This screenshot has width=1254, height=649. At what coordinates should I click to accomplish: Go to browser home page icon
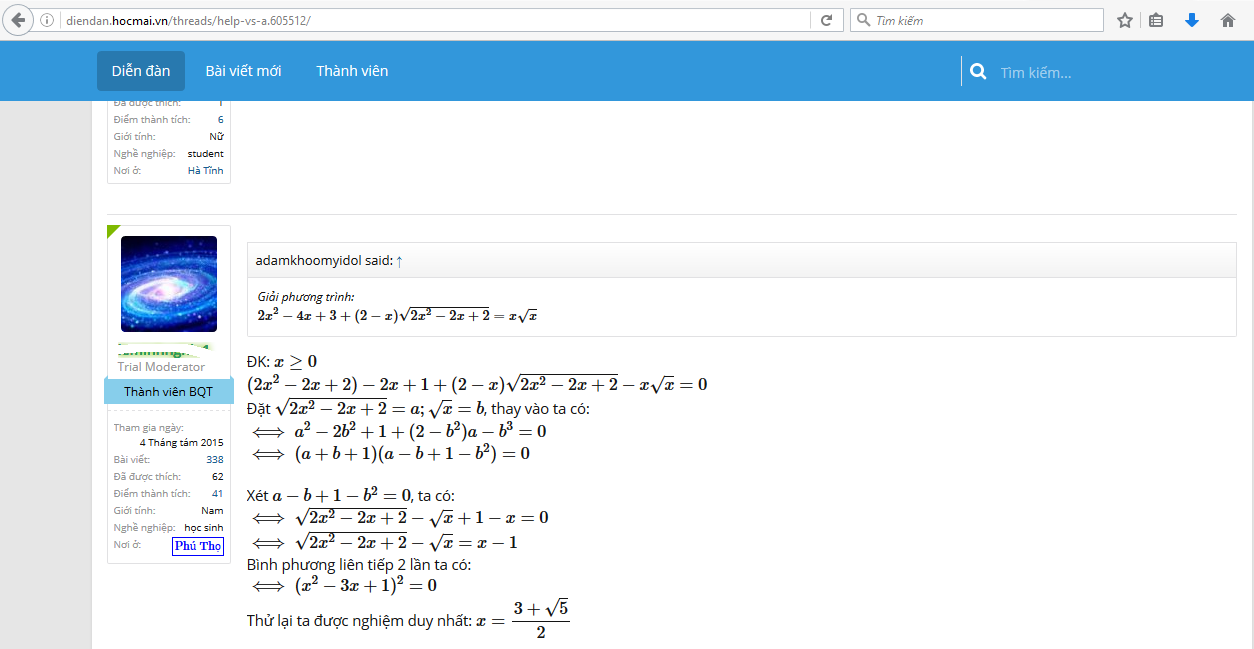[1228, 20]
